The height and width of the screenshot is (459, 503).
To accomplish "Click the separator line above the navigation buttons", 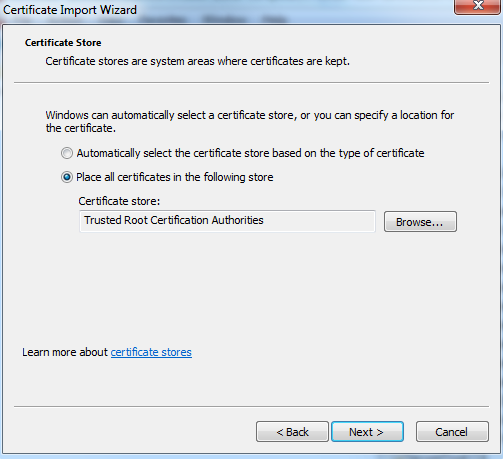I will point(251,406).
